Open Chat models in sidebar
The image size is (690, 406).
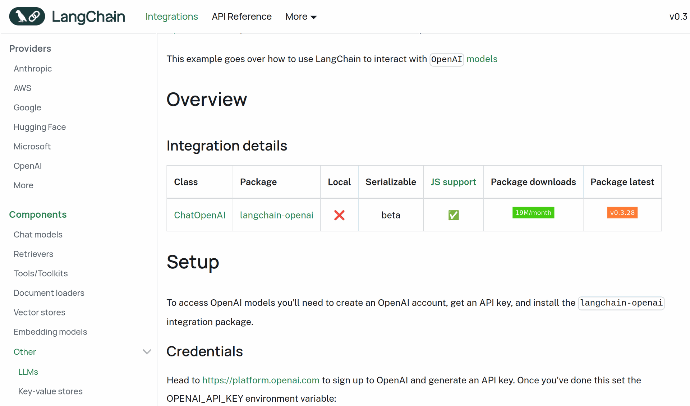[x=38, y=234]
